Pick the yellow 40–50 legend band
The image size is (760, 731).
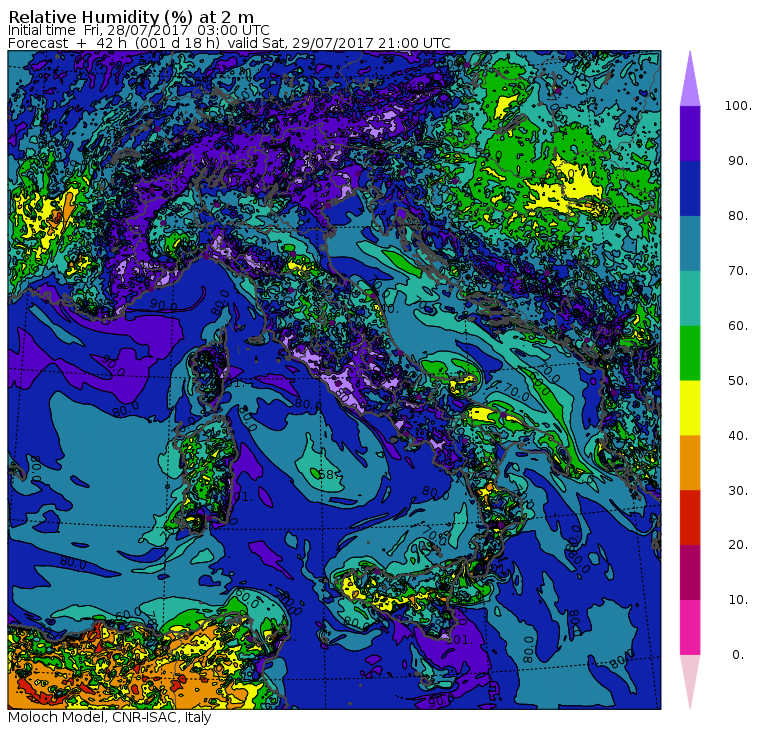pyautogui.click(x=690, y=408)
